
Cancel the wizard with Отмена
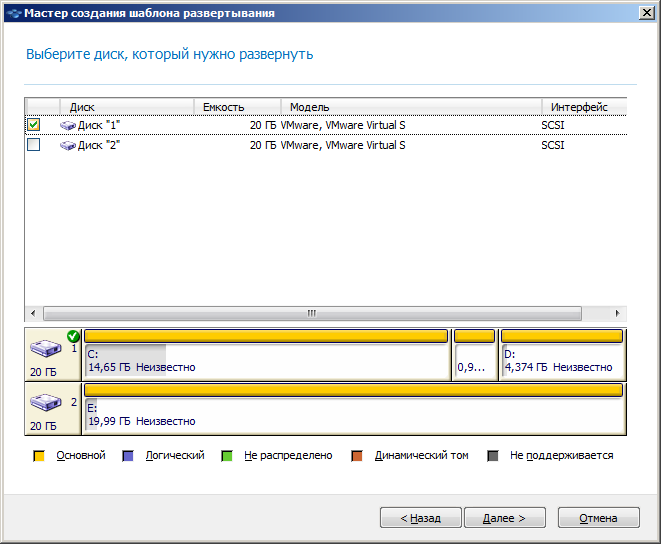tap(599, 517)
